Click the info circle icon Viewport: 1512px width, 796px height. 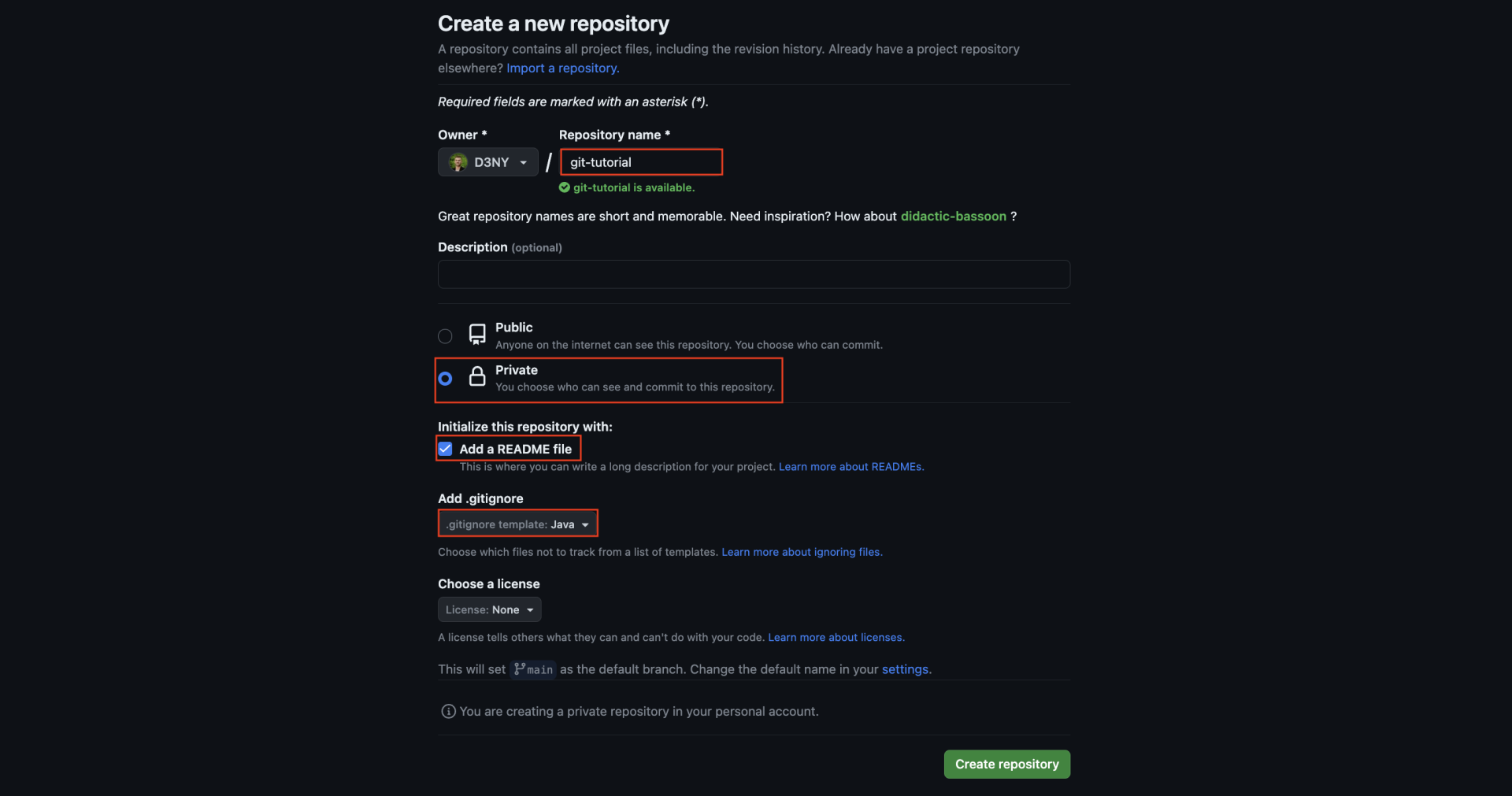coord(448,712)
